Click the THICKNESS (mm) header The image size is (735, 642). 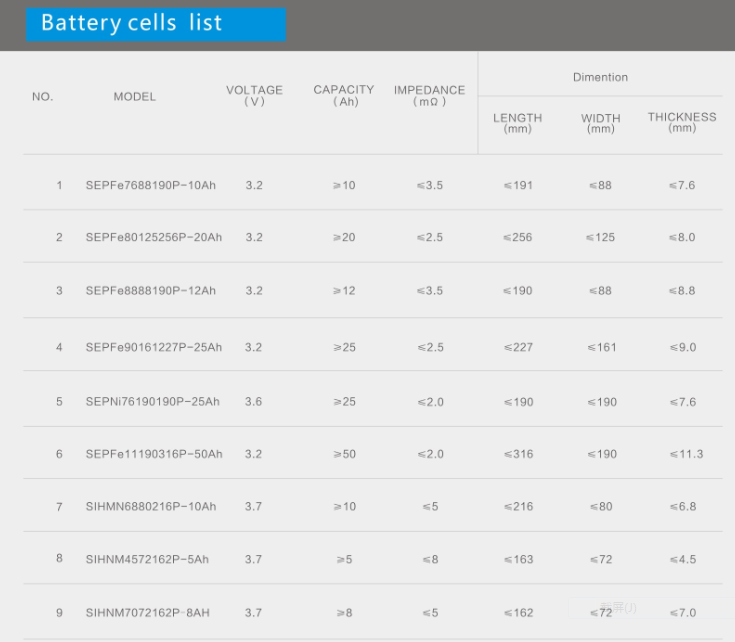pyautogui.click(x=682, y=122)
